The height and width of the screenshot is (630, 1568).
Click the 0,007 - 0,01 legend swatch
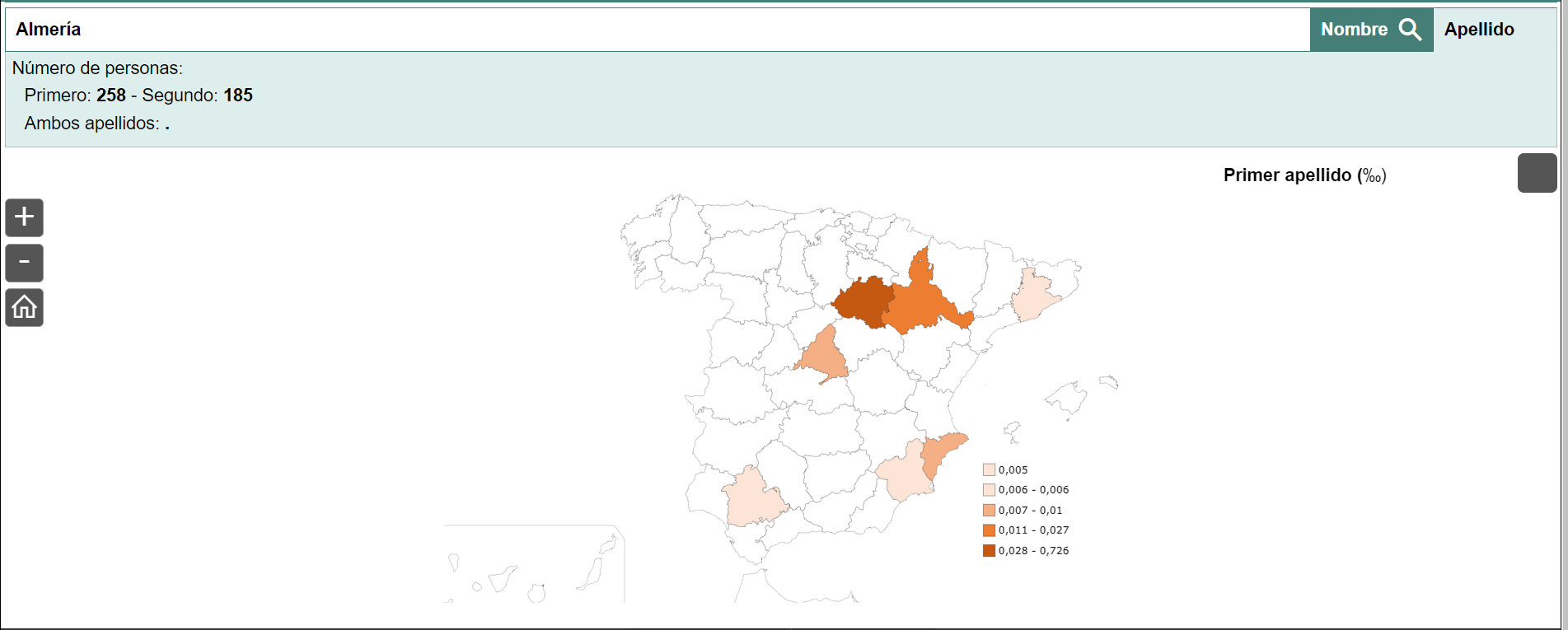pos(989,510)
